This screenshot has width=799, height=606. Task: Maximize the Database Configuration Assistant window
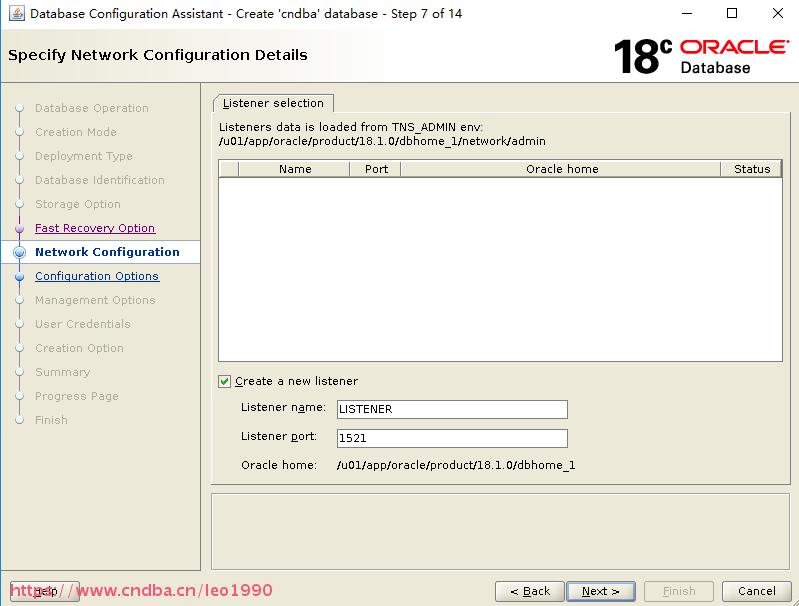[x=732, y=13]
